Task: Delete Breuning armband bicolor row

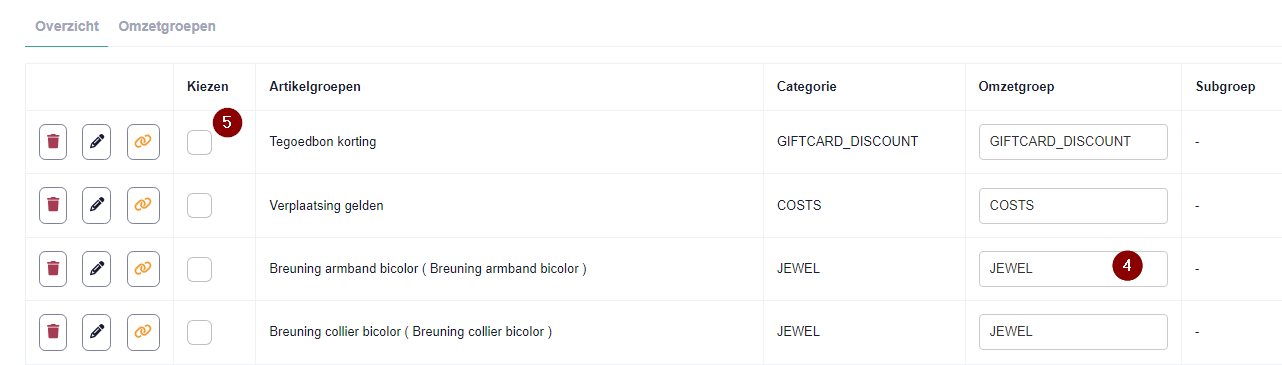Action: (53, 268)
